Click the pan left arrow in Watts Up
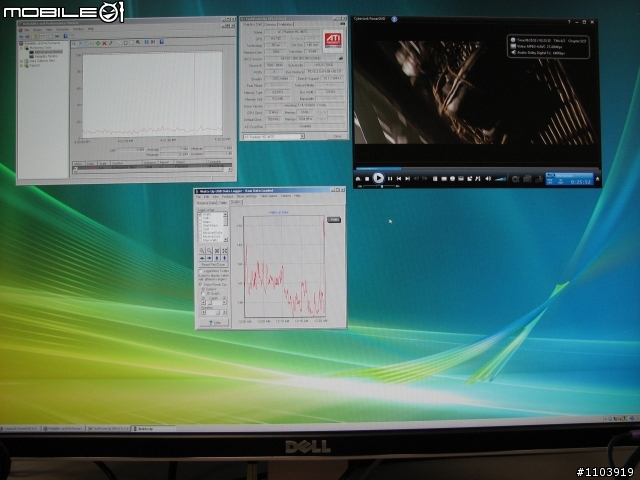The image size is (640, 480). click(202, 258)
